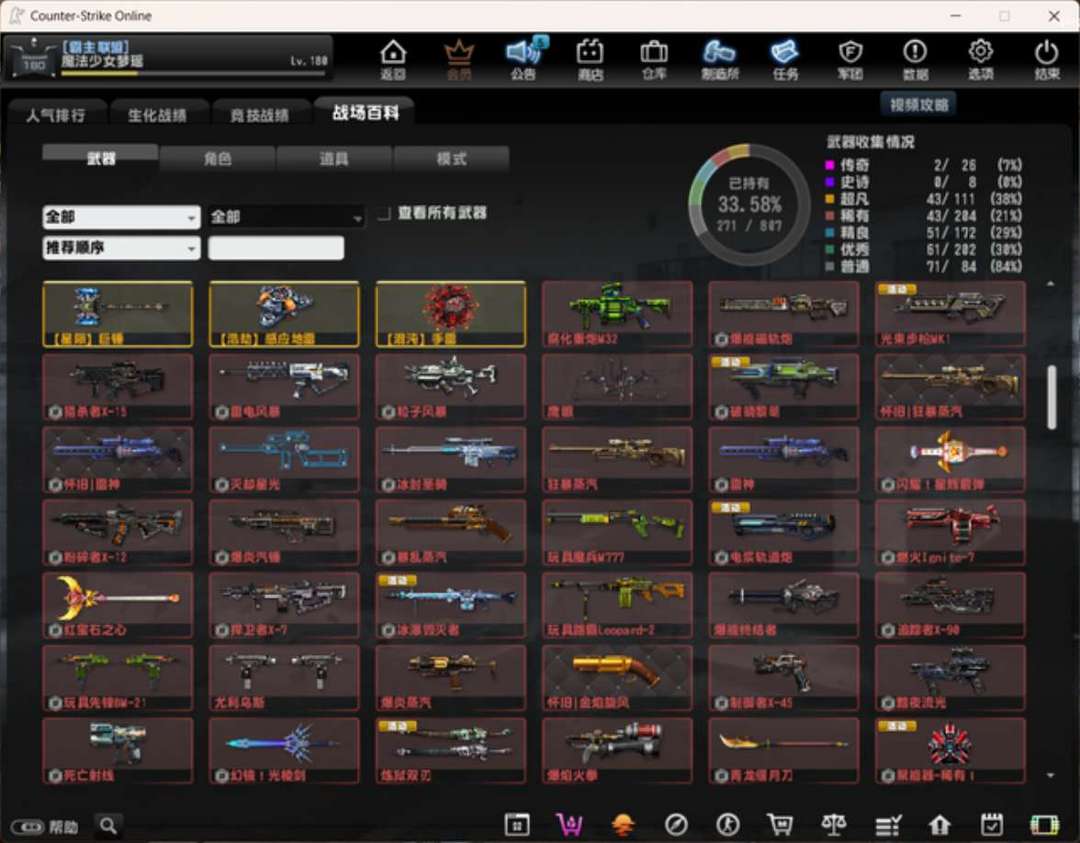Toggle the 帮助 help switch
Screen dimensions: 1080x843
pos(28,826)
